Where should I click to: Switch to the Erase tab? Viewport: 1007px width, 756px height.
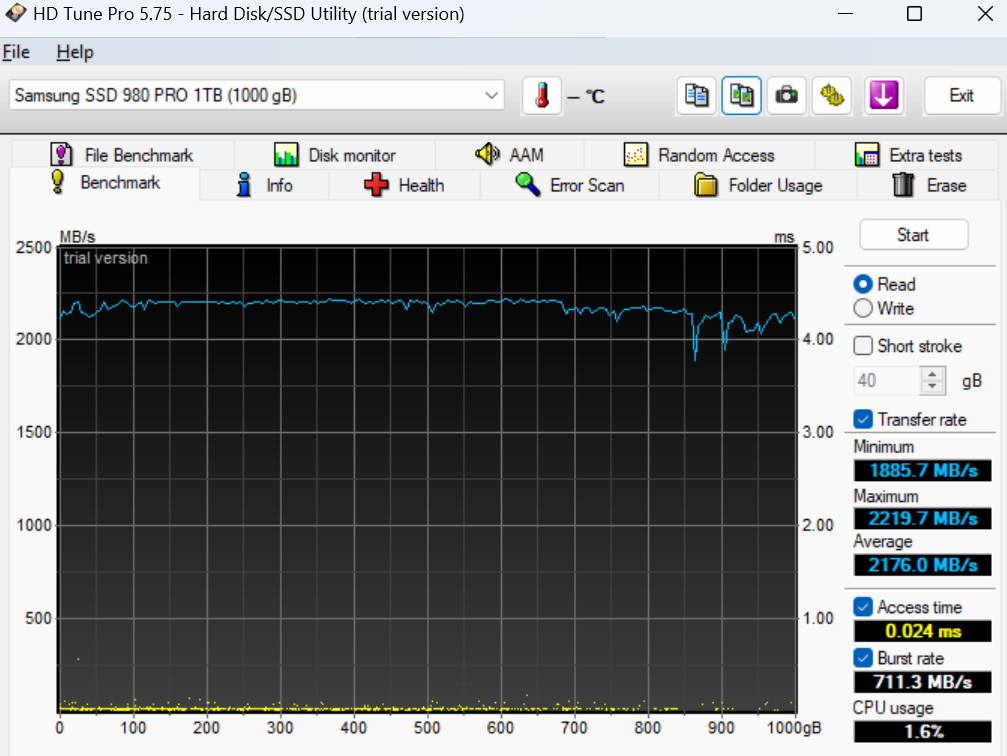click(x=929, y=185)
